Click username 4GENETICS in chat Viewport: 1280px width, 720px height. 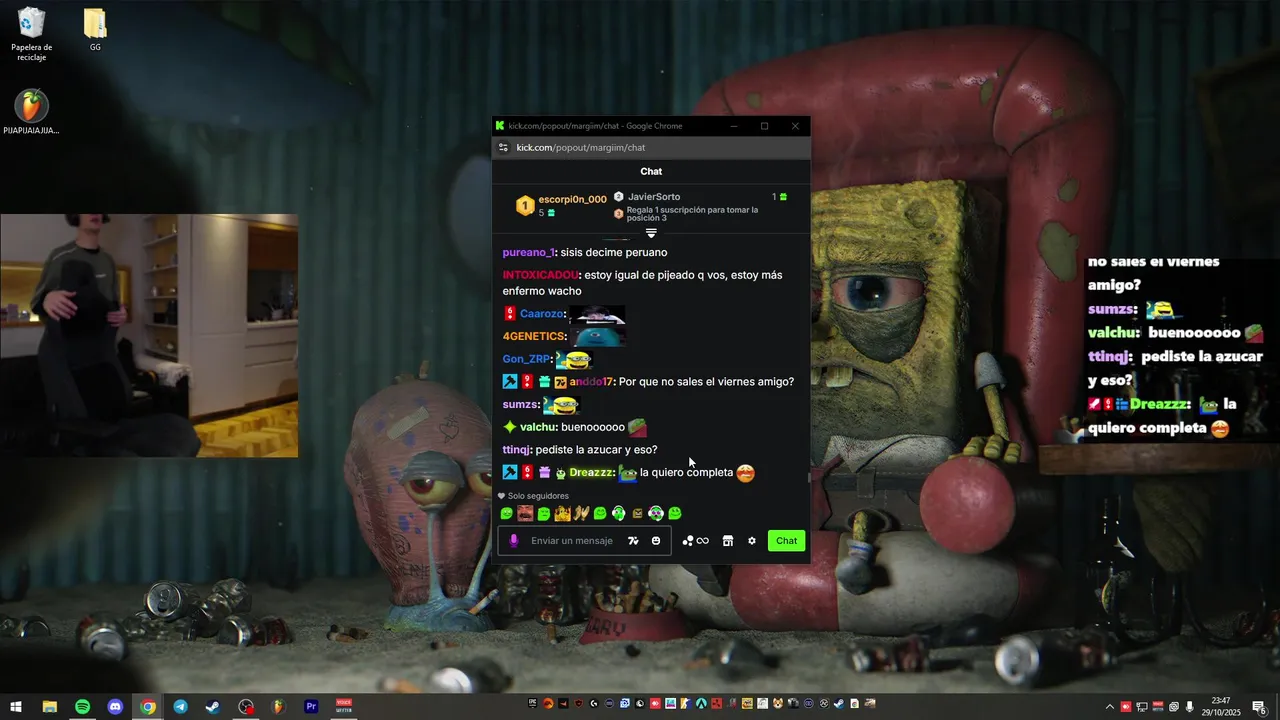[534, 337]
